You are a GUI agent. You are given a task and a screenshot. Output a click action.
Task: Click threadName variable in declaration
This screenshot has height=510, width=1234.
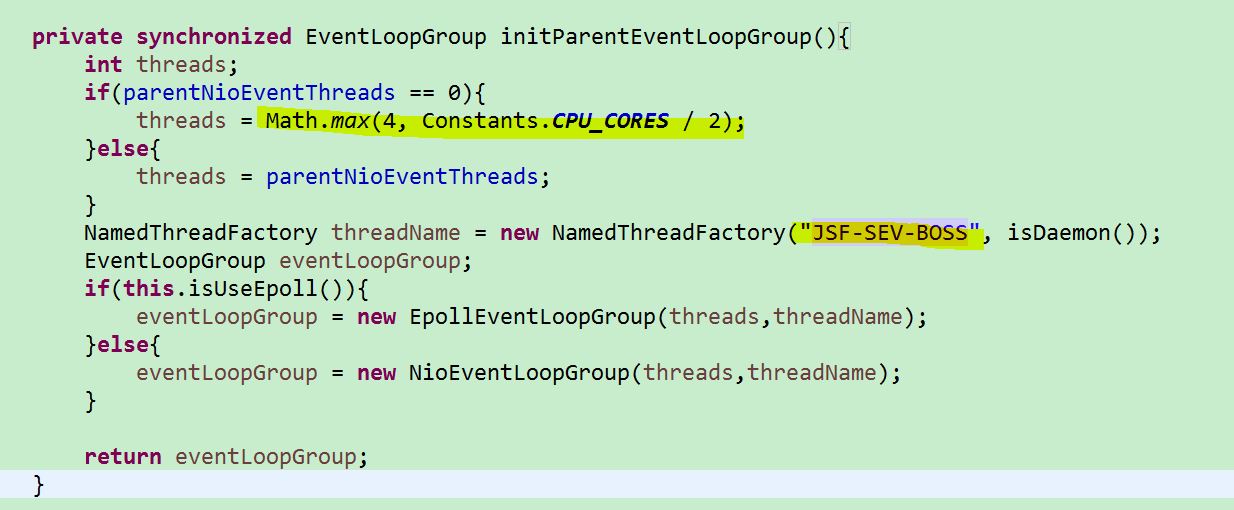(396, 233)
